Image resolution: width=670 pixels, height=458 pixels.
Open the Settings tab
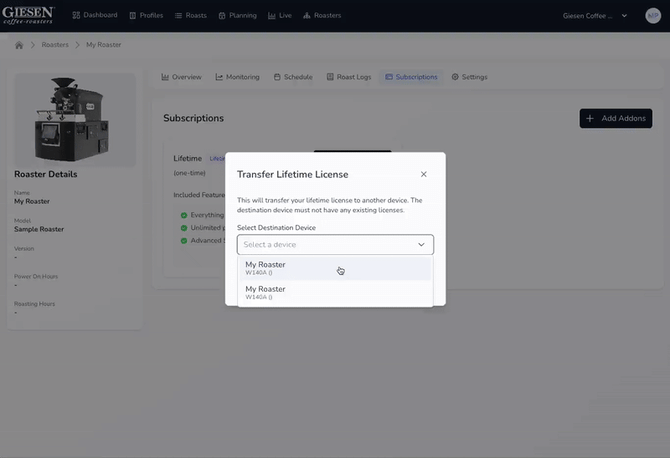tap(469, 77)
